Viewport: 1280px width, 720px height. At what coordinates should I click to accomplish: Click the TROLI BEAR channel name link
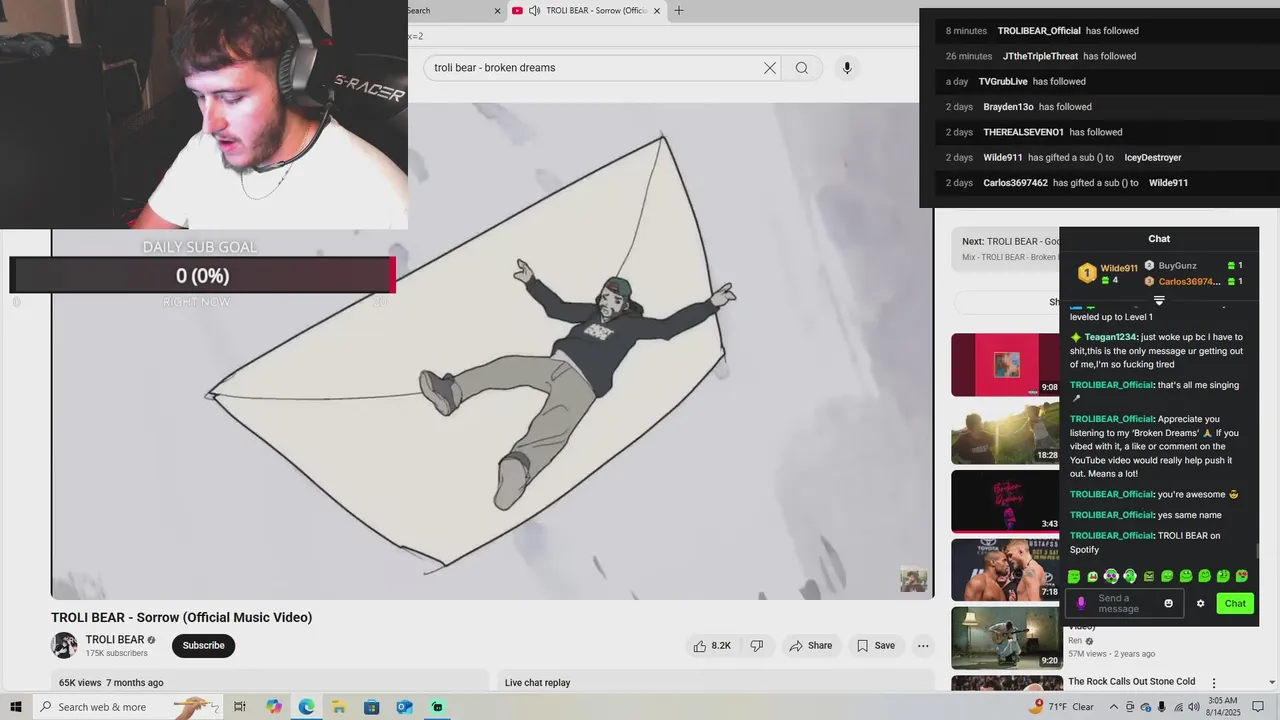[x=115, y=640]
